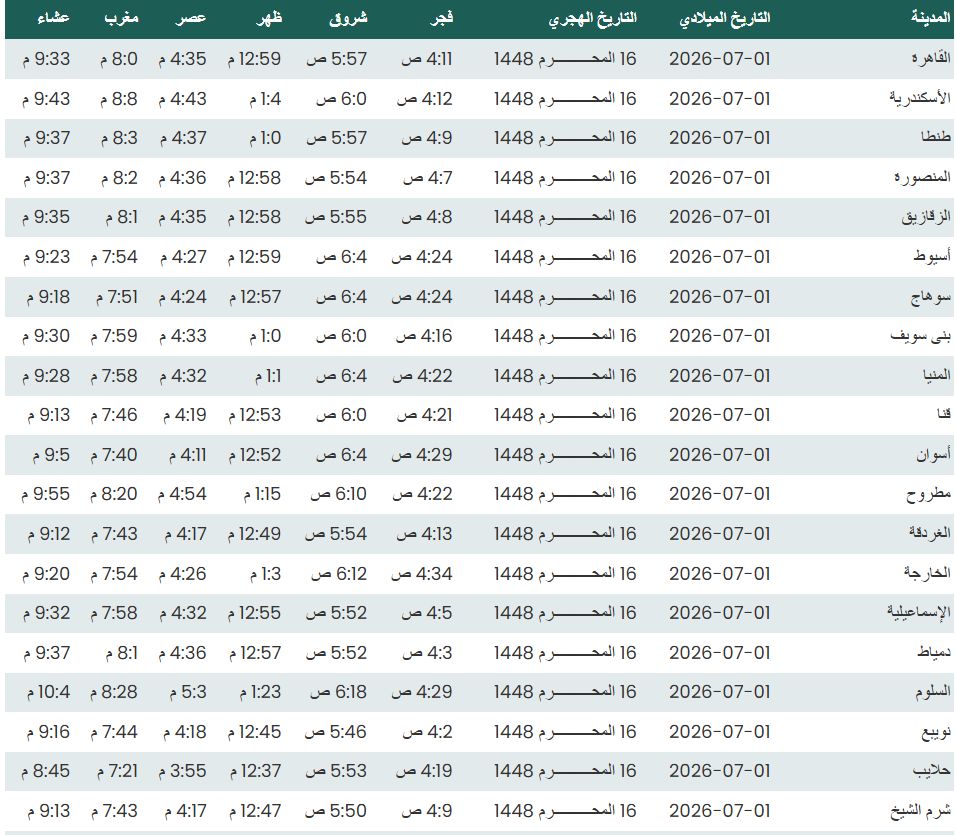This screenshot has height=835, width=956.
Task: Click the عصر column header
Action: click(x=191, y=18)
